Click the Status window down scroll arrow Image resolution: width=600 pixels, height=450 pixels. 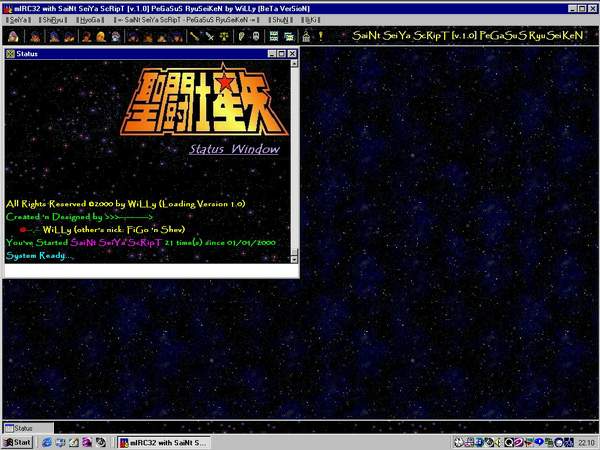[x=294, y=259]
